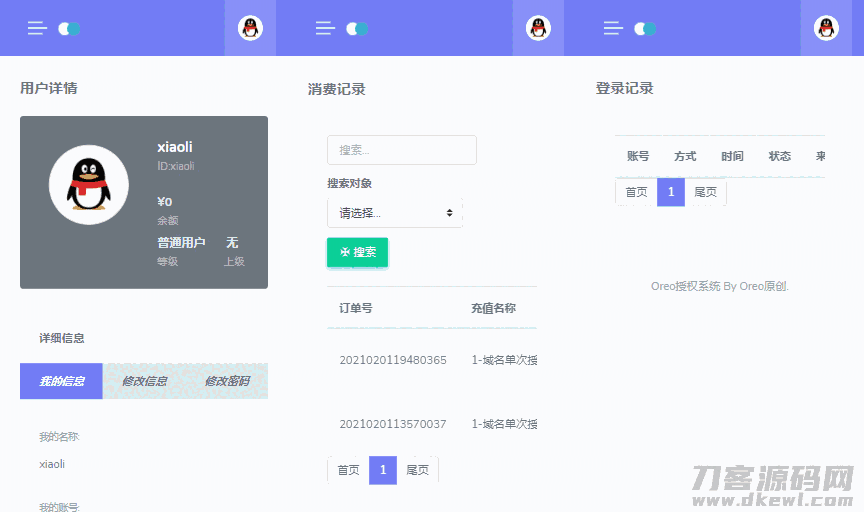
Task: Toggle the header switch above 用户详情
Action: (69, 29)
